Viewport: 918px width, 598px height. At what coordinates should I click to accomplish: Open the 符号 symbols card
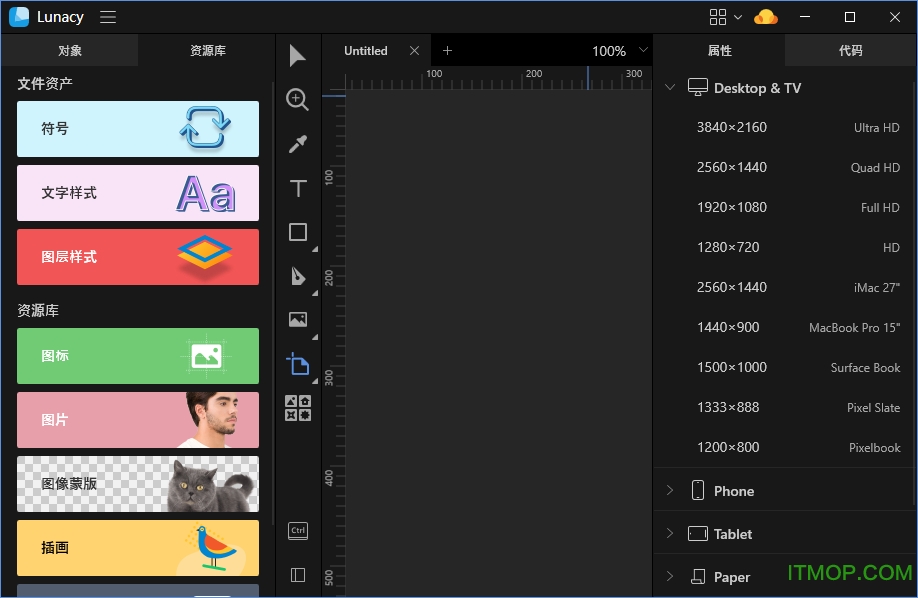(x=138, y=129)
